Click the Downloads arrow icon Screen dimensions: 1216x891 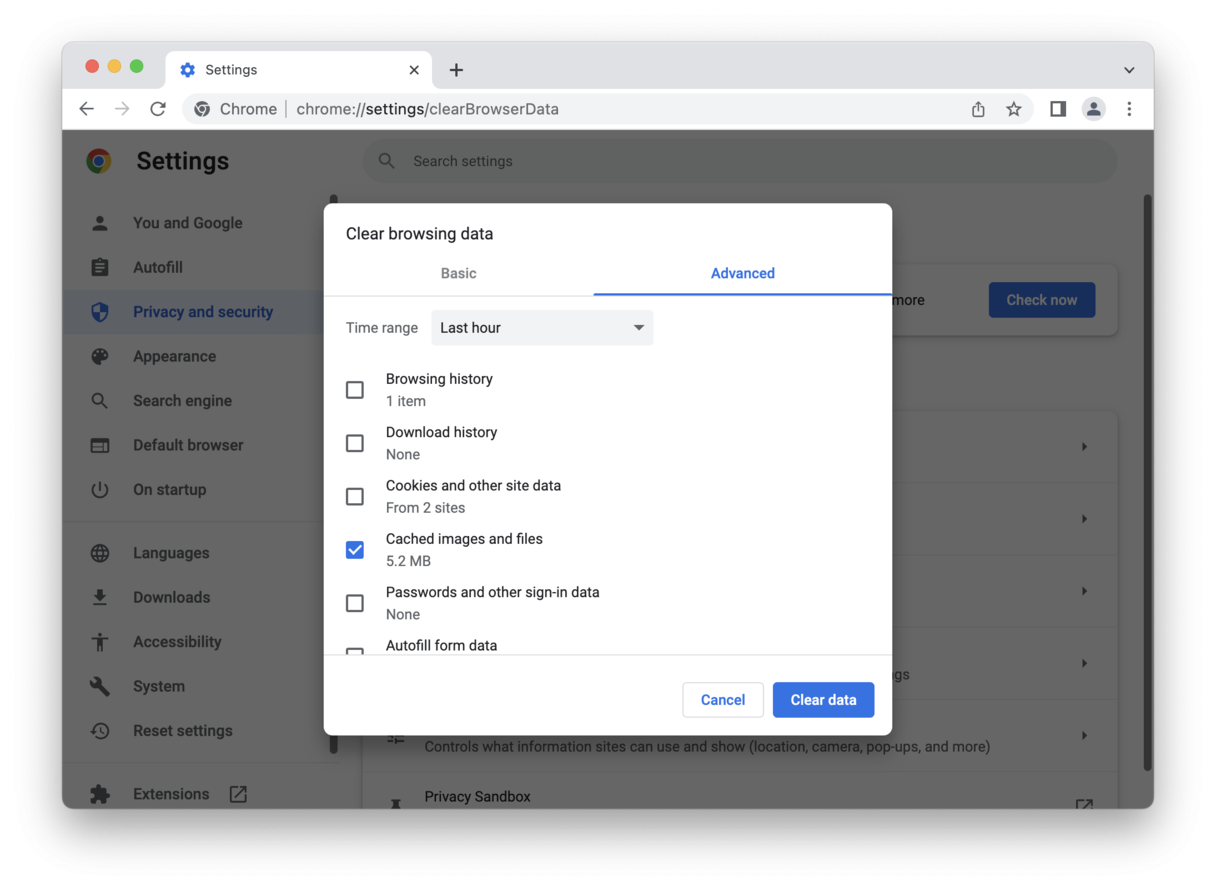click(100, 597)
